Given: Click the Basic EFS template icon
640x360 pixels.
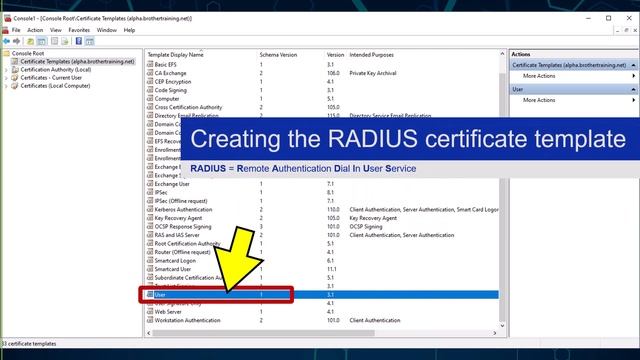Looking at the screenshot, I should click(x=150, y=64).
